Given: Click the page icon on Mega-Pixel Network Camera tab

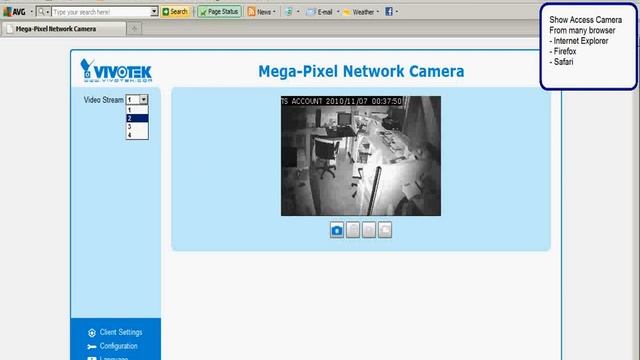Looking at the screenshot, I should click(x=9, y=29).
